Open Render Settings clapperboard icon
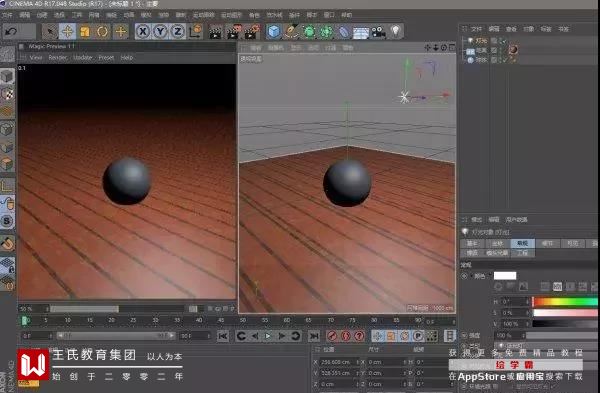The image size is (600, 393). click(x=252, y=32)
